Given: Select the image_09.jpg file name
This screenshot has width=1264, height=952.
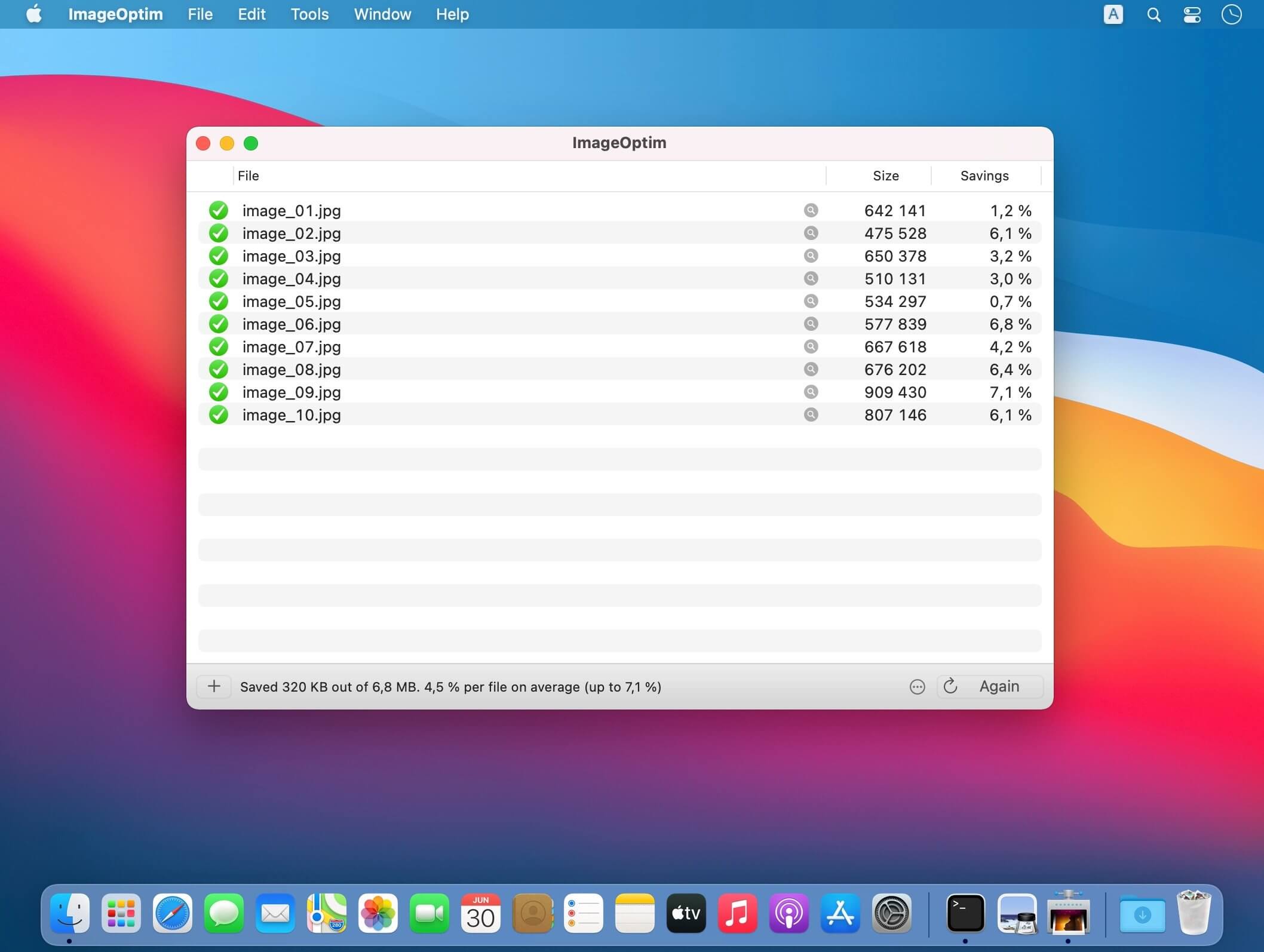Looking at the screenshot, I should [x=292, y=392].
